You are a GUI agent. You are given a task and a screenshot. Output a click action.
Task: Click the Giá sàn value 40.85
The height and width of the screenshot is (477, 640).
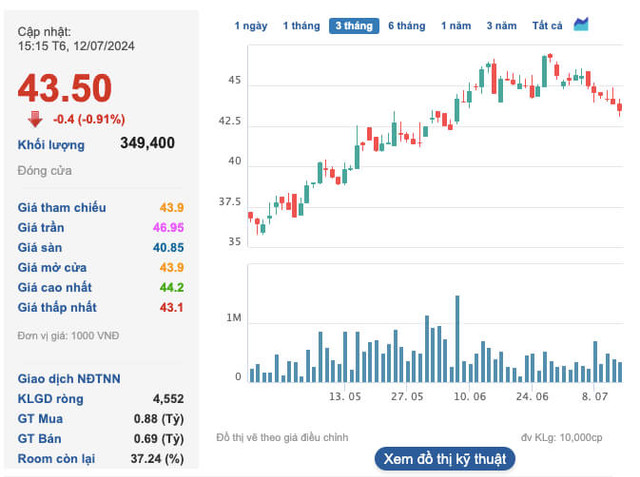pyautogui.click(x=166, y=248)
